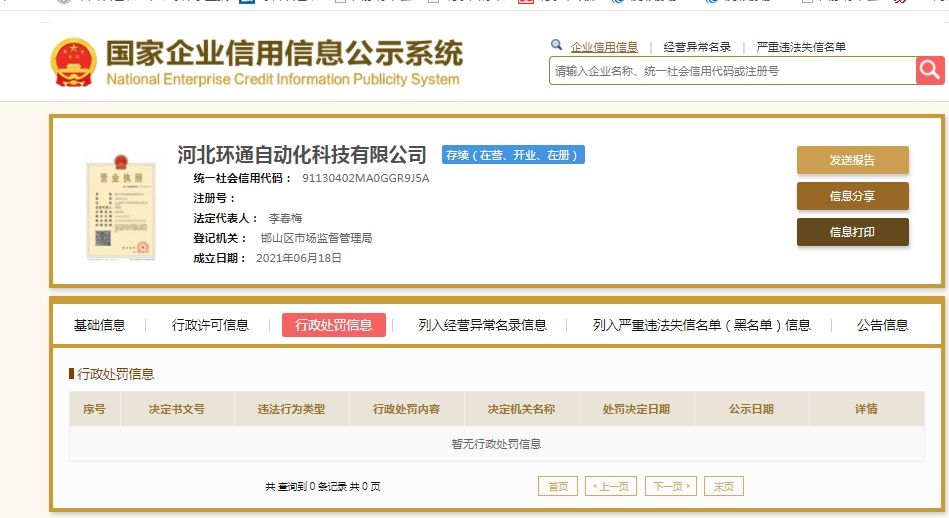Viewport: 949px width, 518px height.
Task: Click the registration authority 邯山区市场监督管理局
Action: coord(316,238)
